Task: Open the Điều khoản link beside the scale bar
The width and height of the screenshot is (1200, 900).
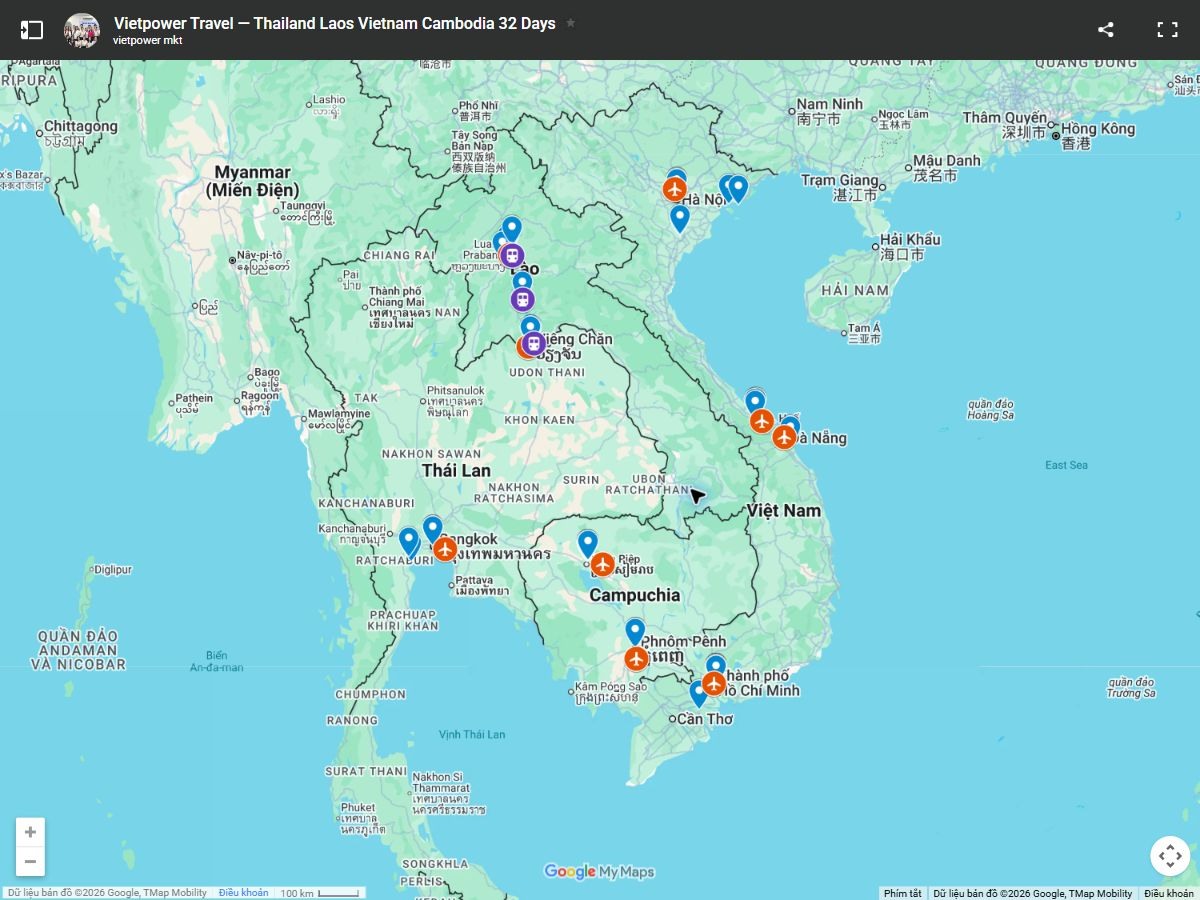Action: click(x=243, y=893)
